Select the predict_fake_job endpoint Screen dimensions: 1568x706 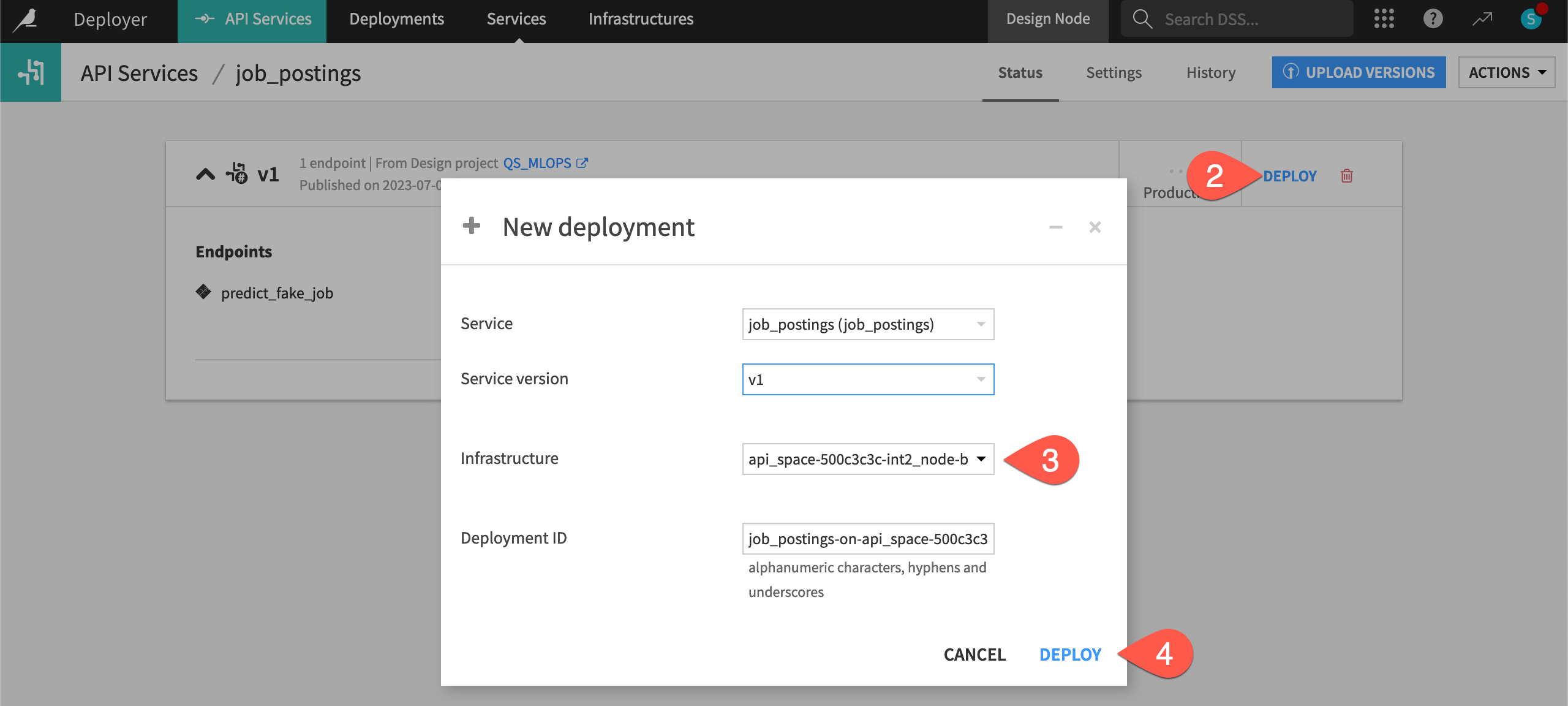point(277,293)
